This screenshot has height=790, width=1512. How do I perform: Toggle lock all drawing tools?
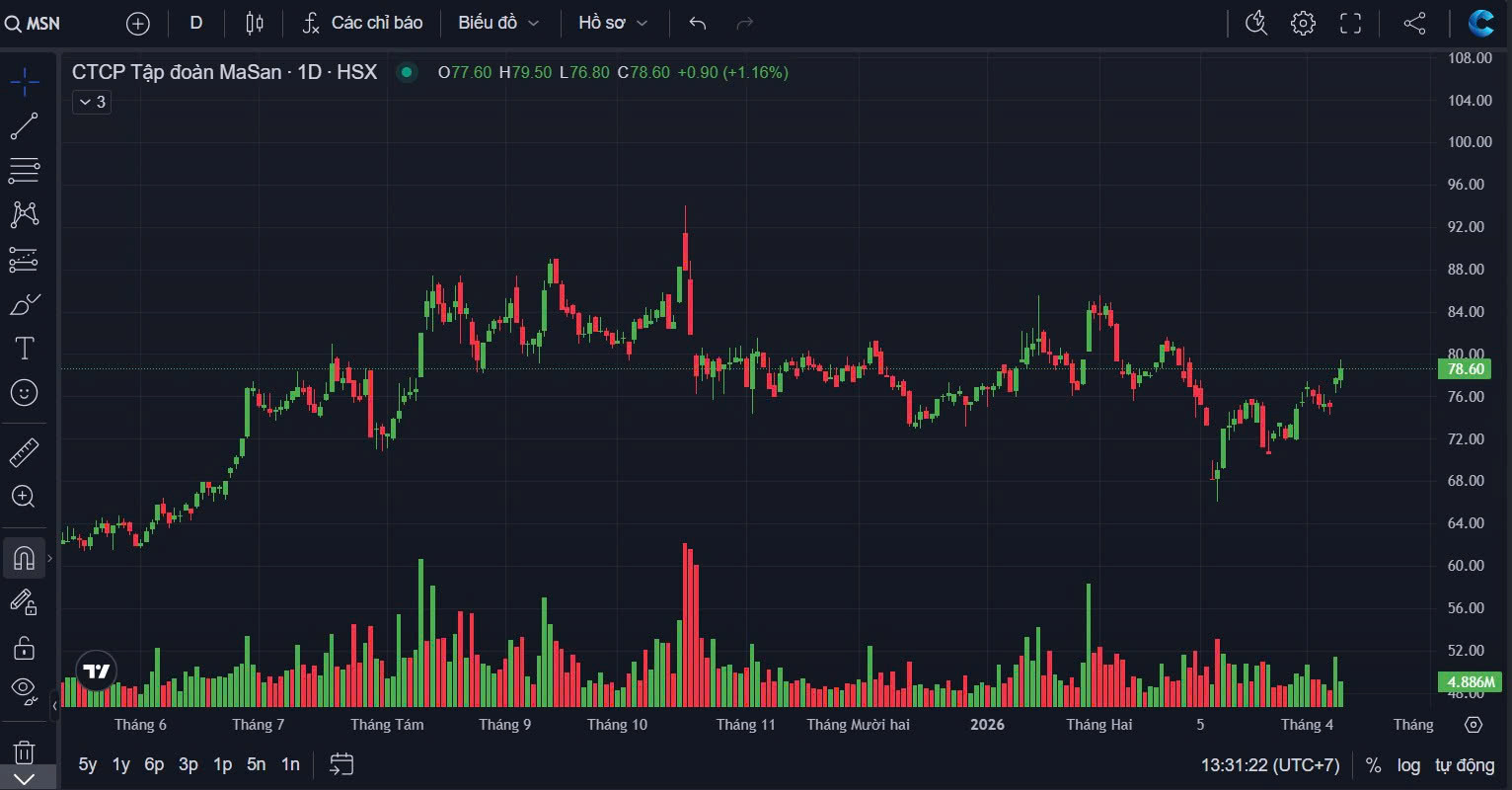pos(24,647)
